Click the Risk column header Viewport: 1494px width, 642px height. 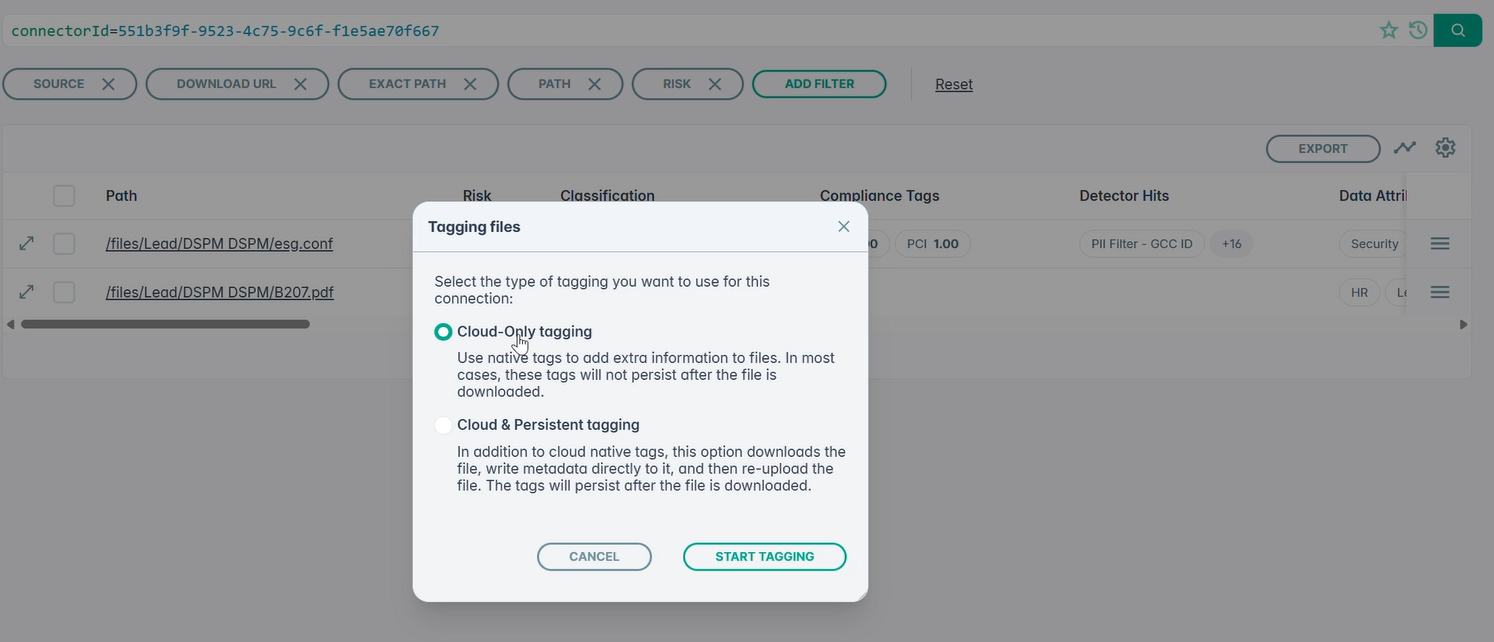(x=477, y=196)
